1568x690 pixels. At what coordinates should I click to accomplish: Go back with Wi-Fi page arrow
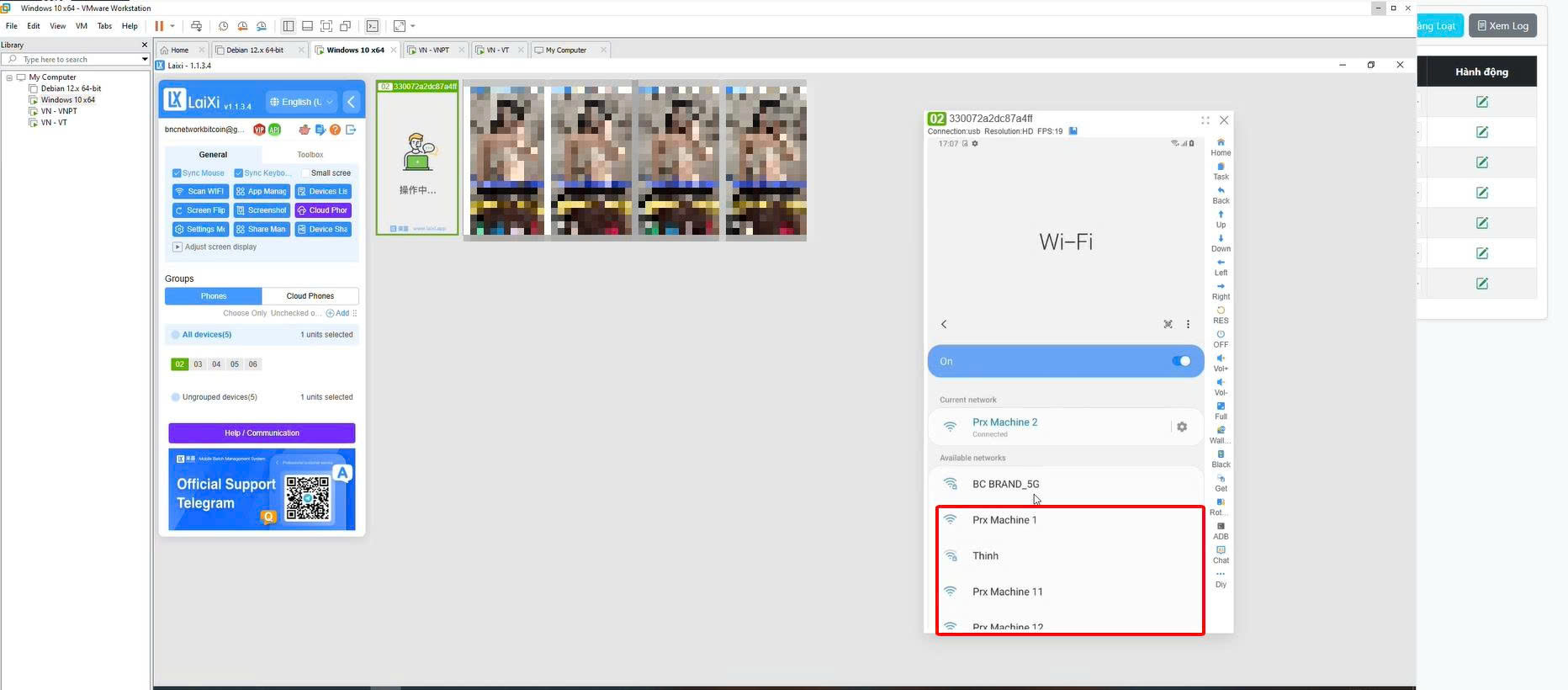coord(944,324)
